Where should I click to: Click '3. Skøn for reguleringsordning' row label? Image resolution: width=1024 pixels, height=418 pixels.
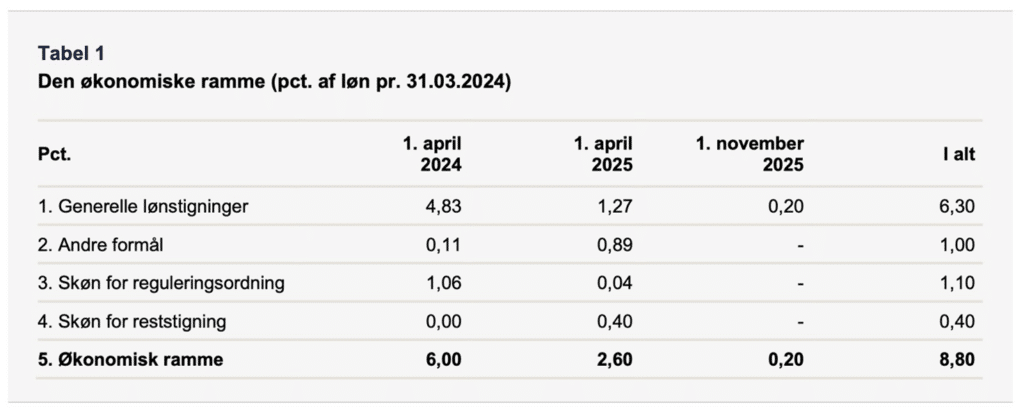pyautogui.click(x=161, y=283)
